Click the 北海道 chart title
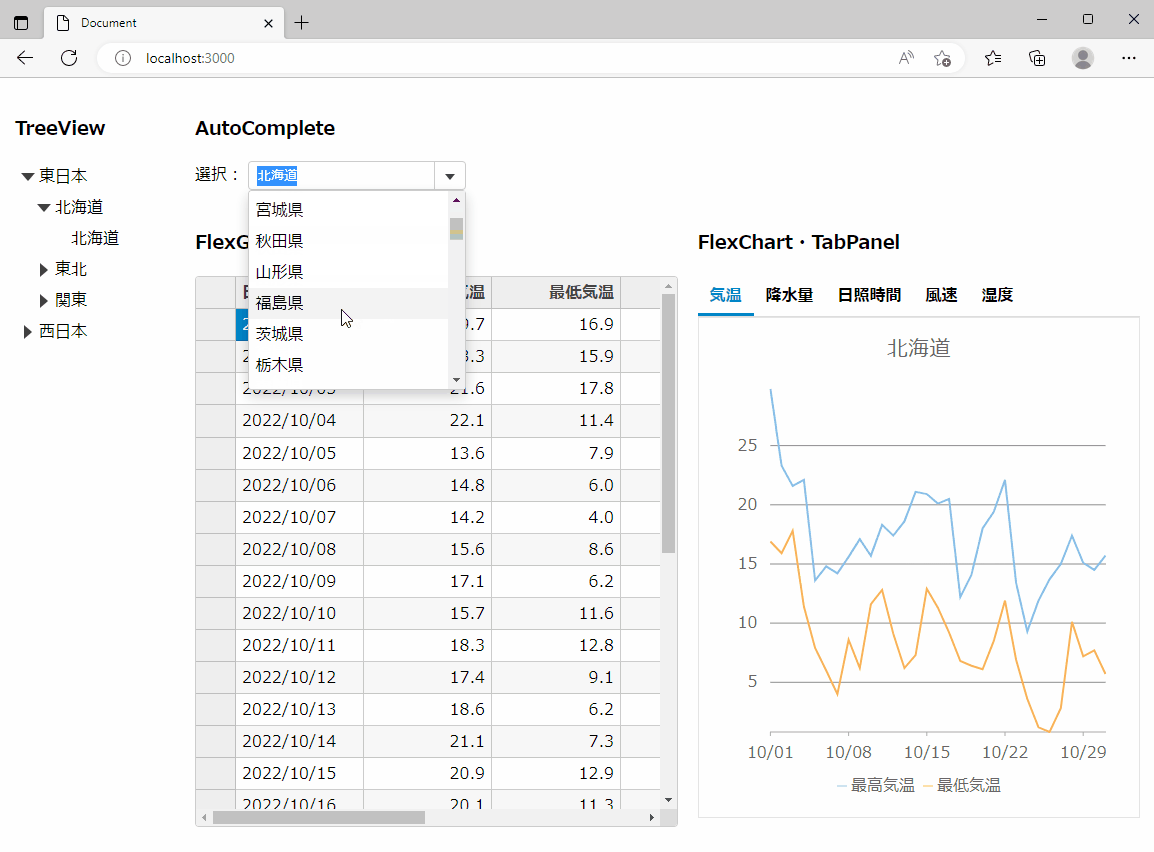Screen dimensions: 1154x852 click(x=918, y=348)
